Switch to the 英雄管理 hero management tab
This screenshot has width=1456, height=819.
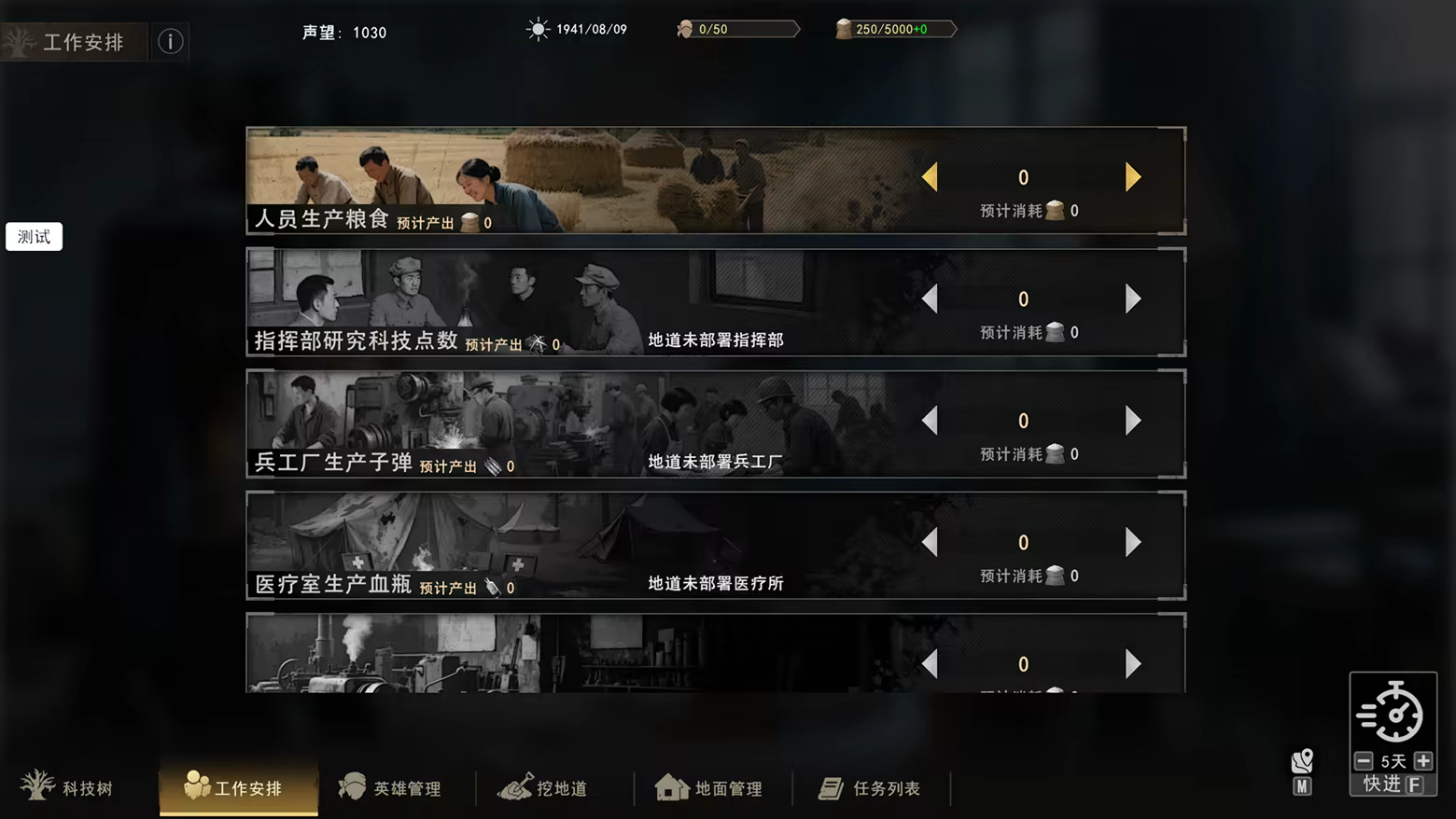pos(389,787)
